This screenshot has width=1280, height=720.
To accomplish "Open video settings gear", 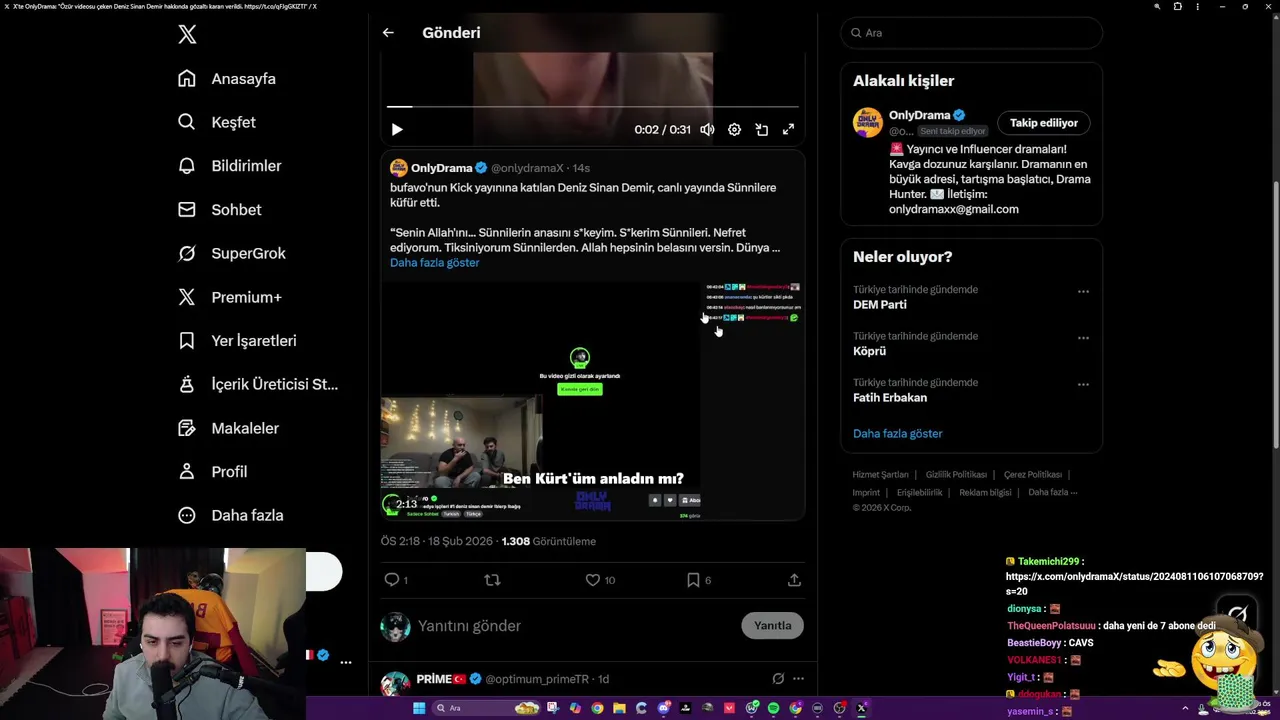I will [x=734, y=129].
